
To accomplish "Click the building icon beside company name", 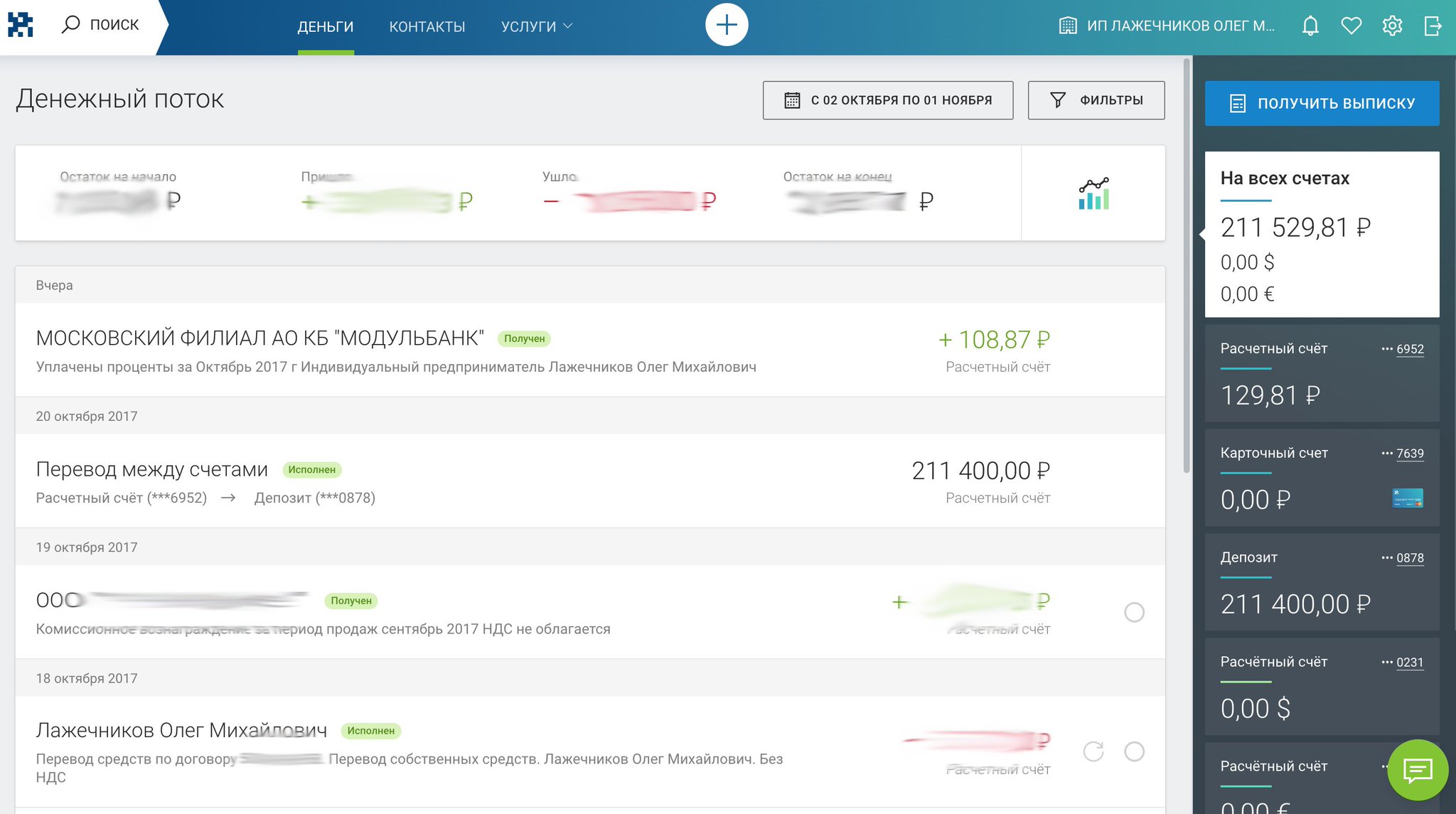I will [x=1068, y=26].
